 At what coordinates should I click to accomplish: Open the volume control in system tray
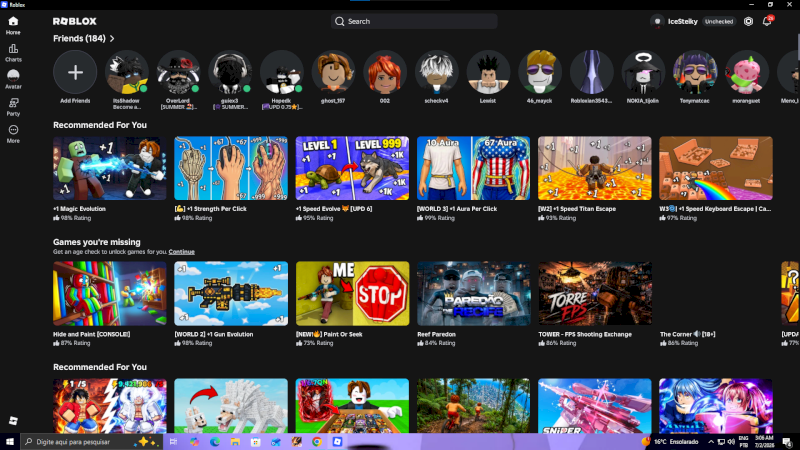[731, 442]
